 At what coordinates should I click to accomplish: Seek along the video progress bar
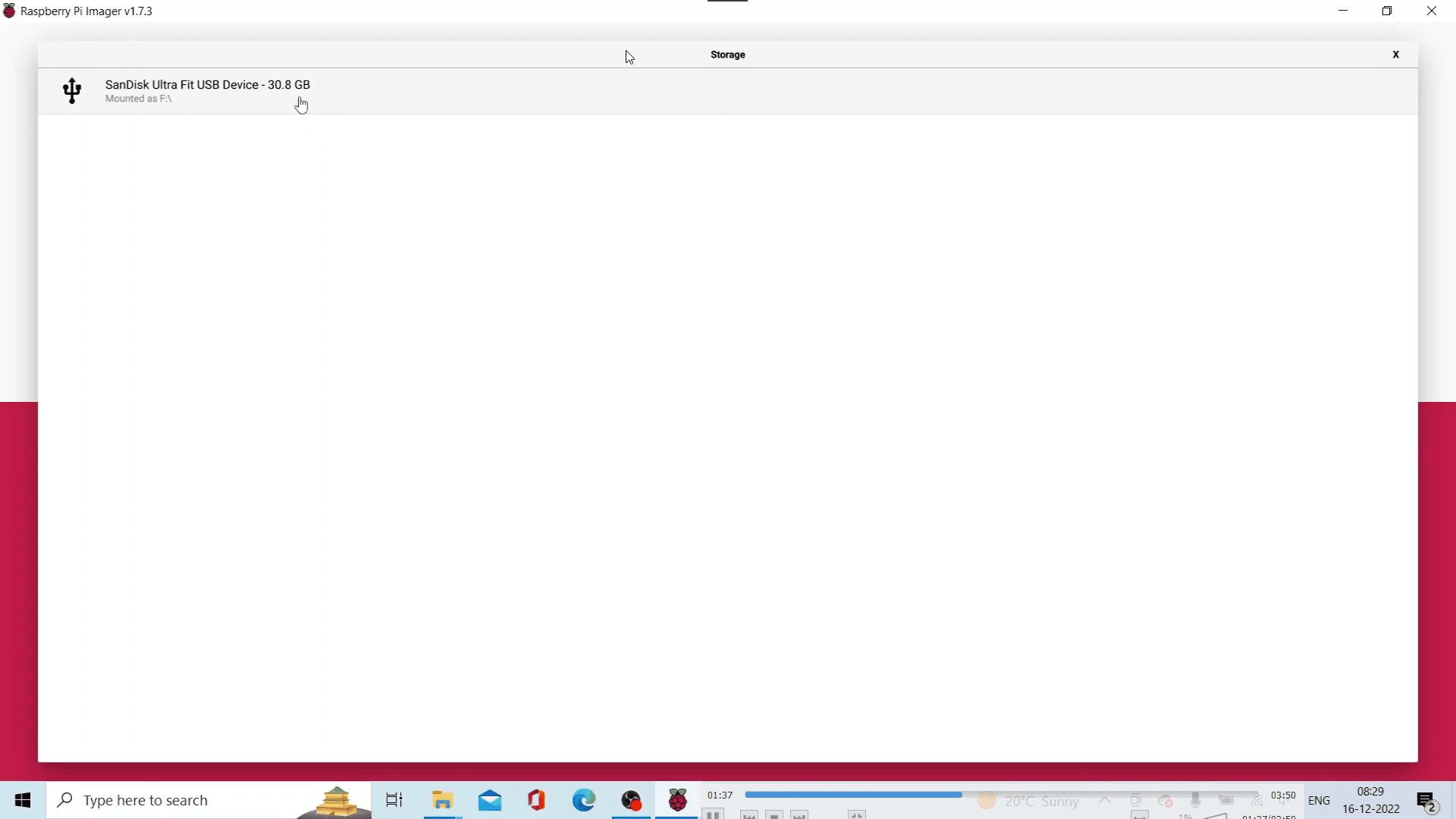click(x=1003, y=795)
